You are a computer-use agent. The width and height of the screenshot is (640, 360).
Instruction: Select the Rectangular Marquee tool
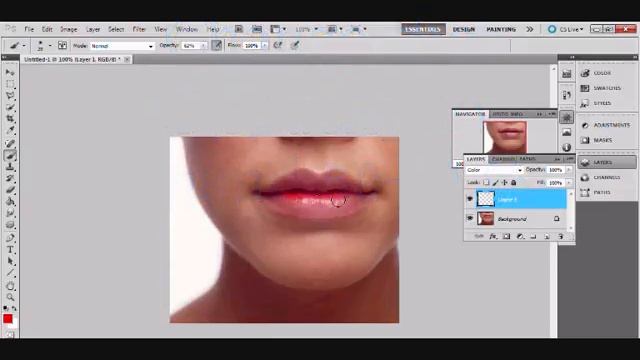pyautogui.click(x=10, y=84)
